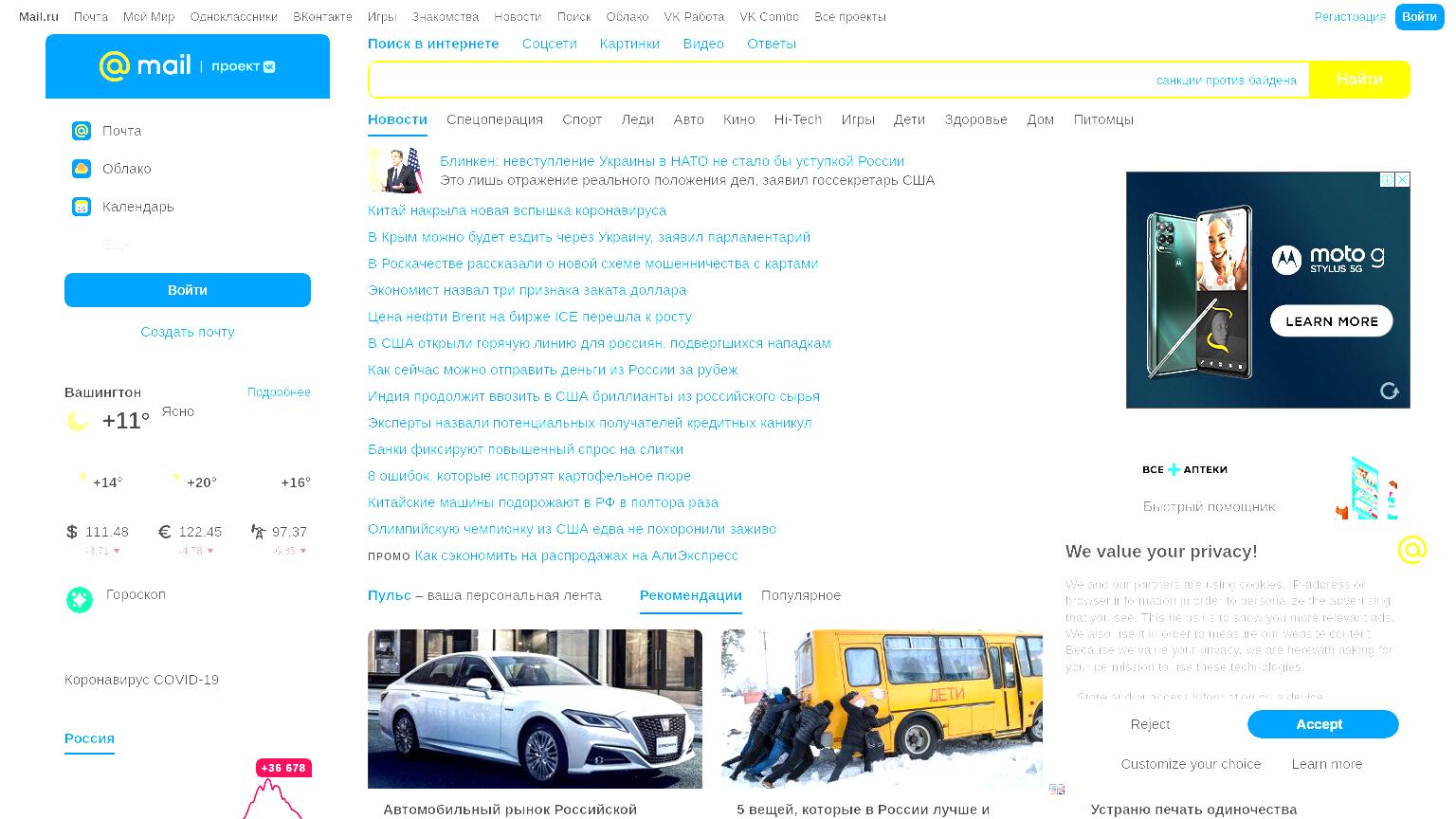Switch to the Дом tab
Viewport: 1456px width, 819px height.
pos(1041,119)
